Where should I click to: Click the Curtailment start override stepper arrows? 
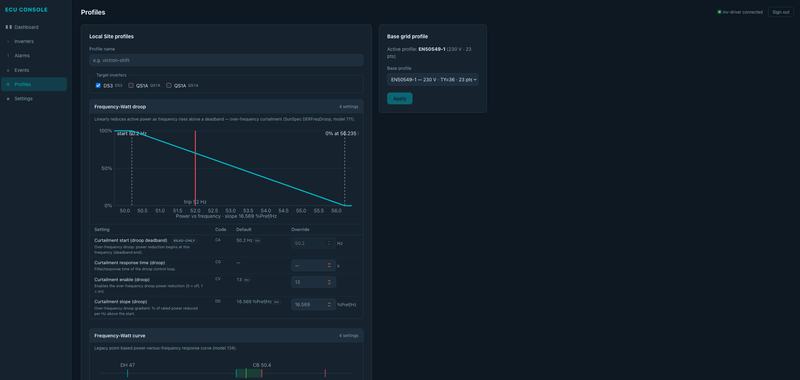(329, 243)
